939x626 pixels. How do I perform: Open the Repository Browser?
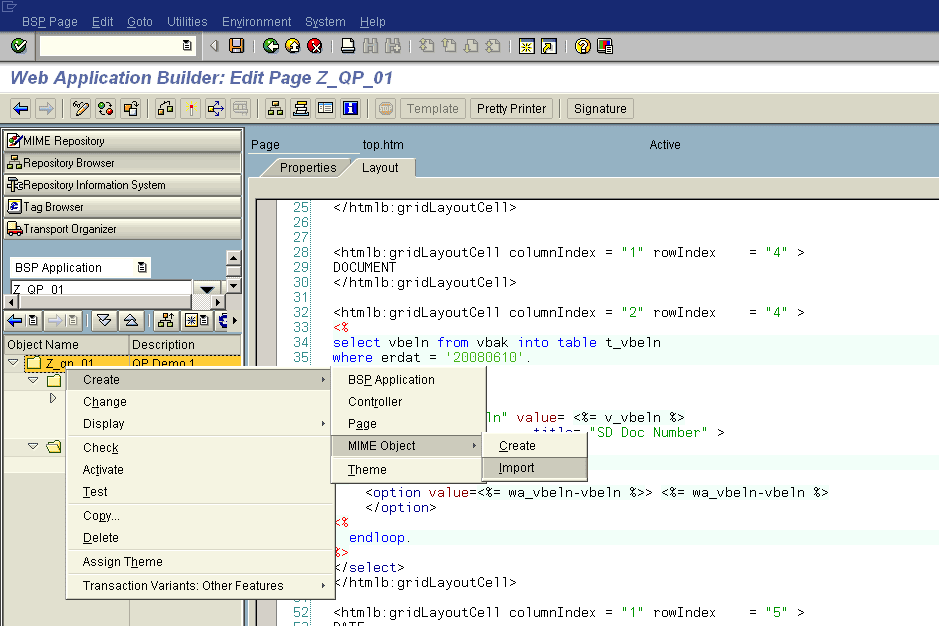[x=123, y=163]
